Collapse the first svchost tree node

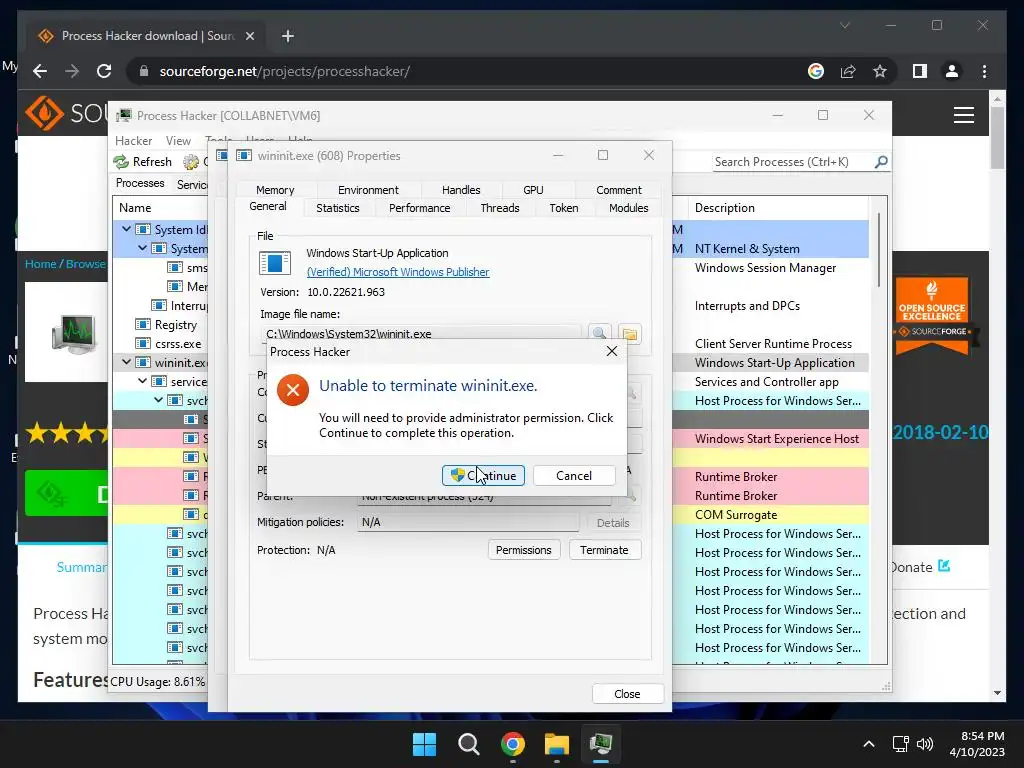[159, 400]
